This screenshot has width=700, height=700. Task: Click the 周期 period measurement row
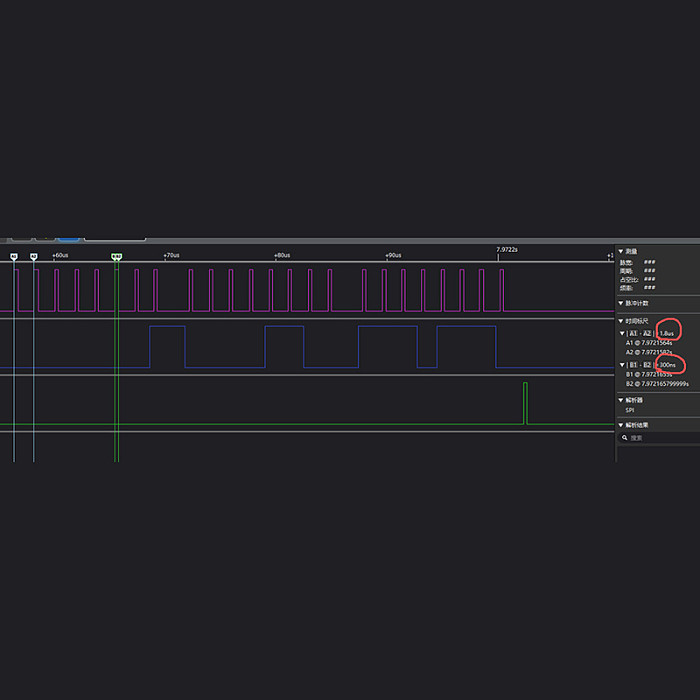[638, 271]
